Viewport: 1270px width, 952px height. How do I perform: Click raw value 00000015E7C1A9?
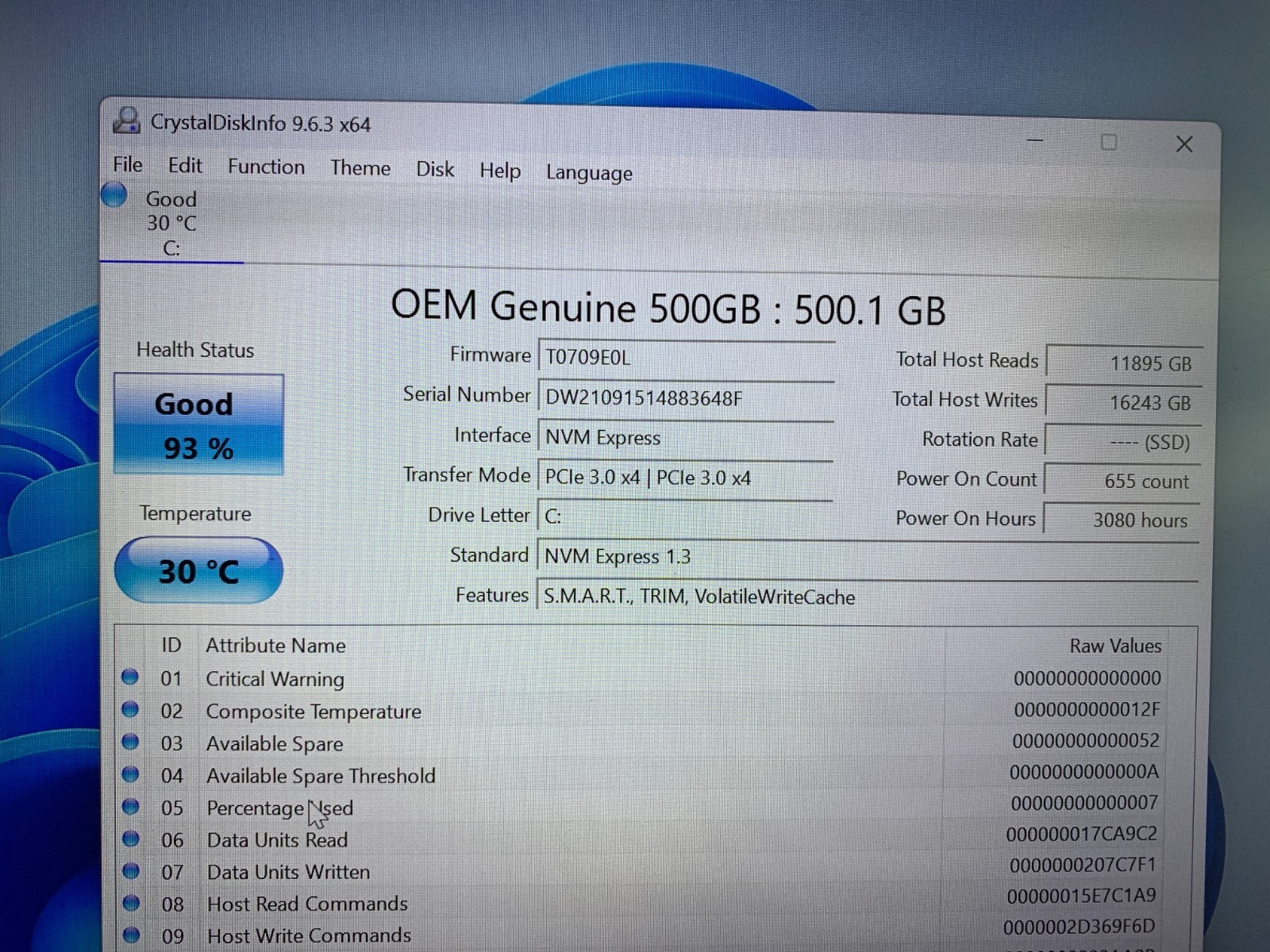pos(1081,896)
